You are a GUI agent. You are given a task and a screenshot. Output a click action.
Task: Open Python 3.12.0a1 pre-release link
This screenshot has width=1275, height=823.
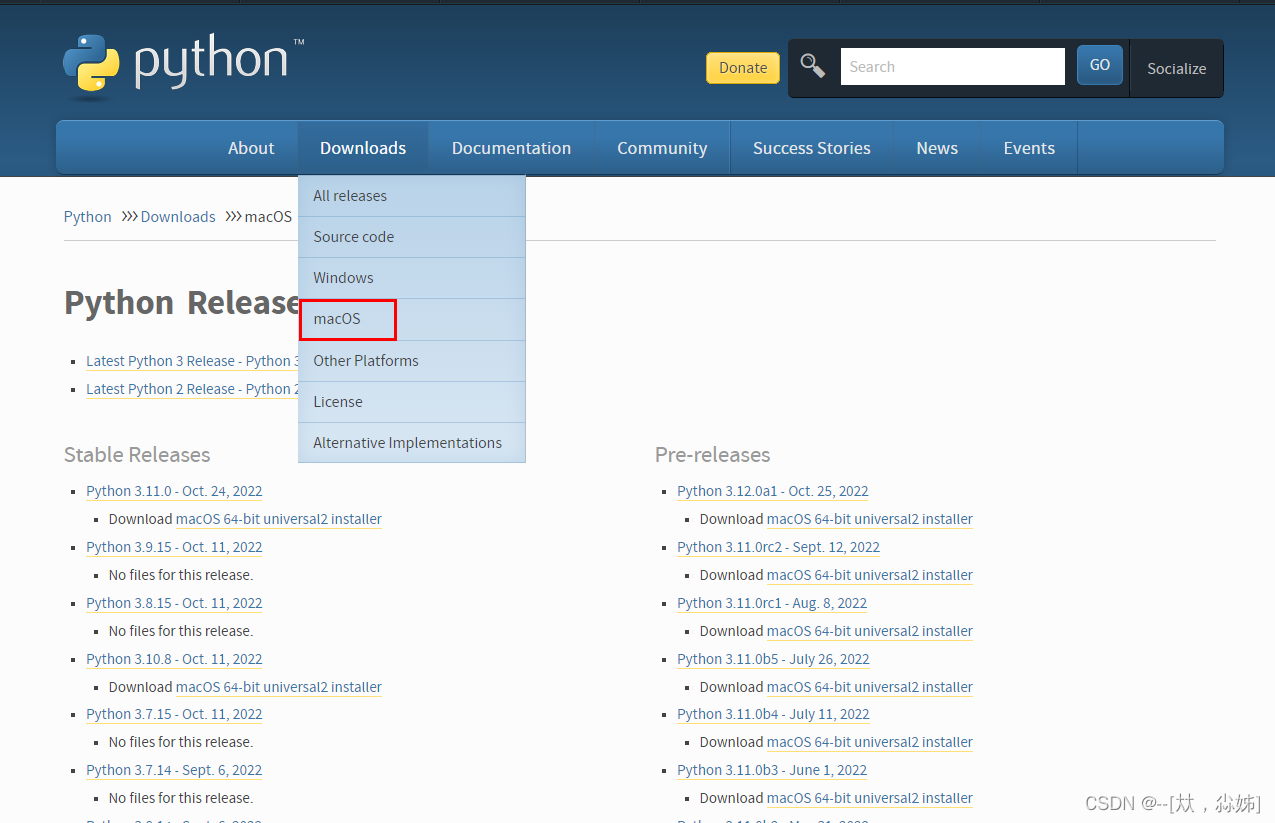(773, 491)
